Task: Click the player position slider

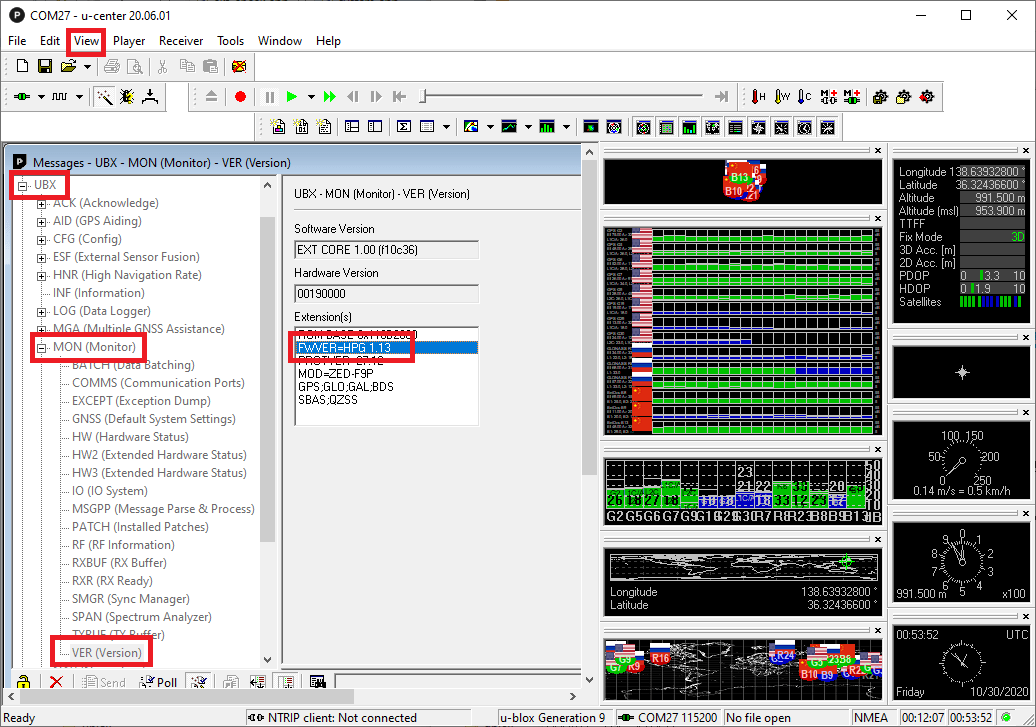Action: tap(424, 97)
